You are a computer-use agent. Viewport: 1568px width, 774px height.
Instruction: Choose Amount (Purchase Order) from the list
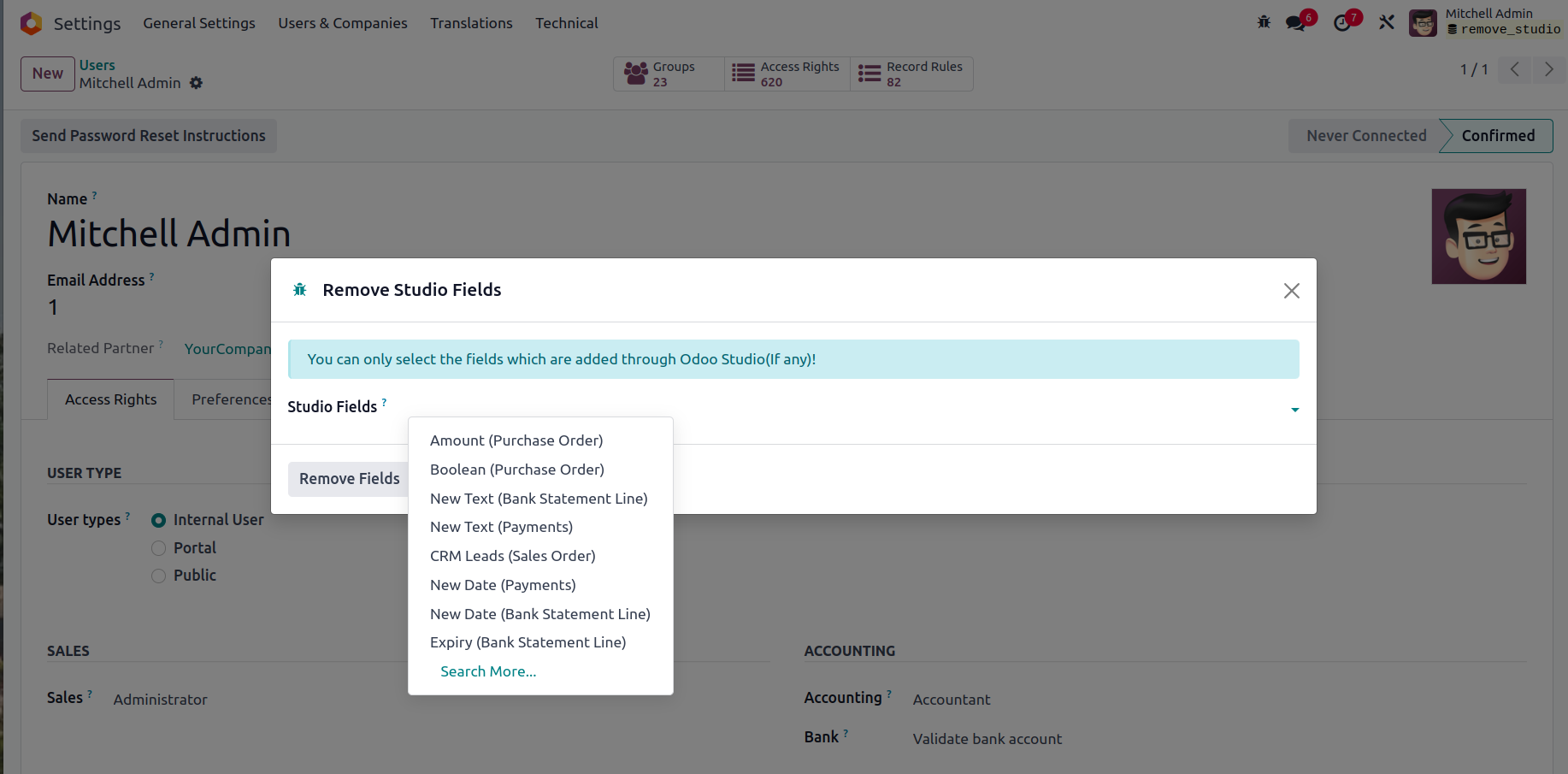click(516, 440)
